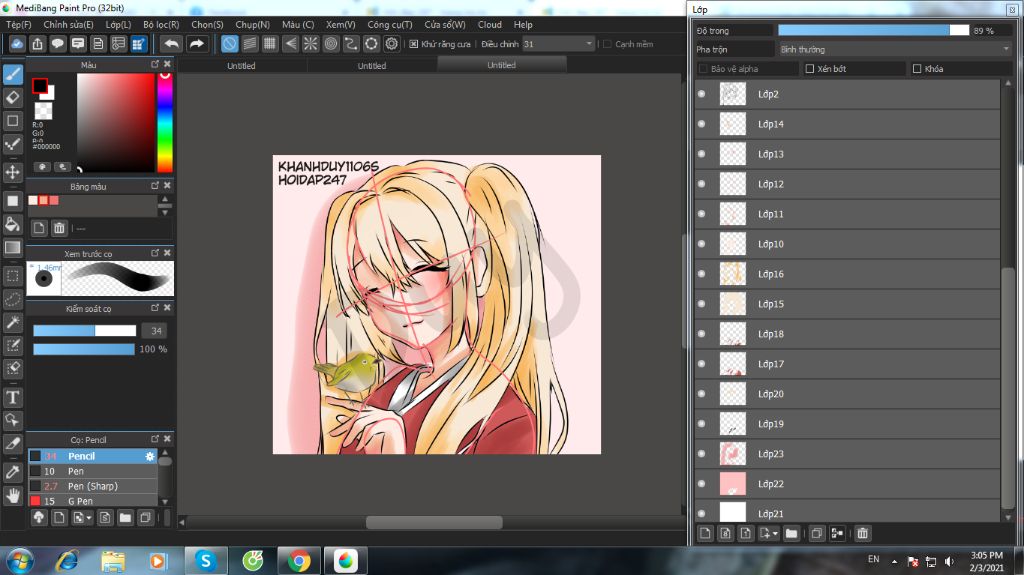Screen dimensions: 1024x575
Task: Click the export/share icon in toolbar
Action: click(x=37, y=44)
